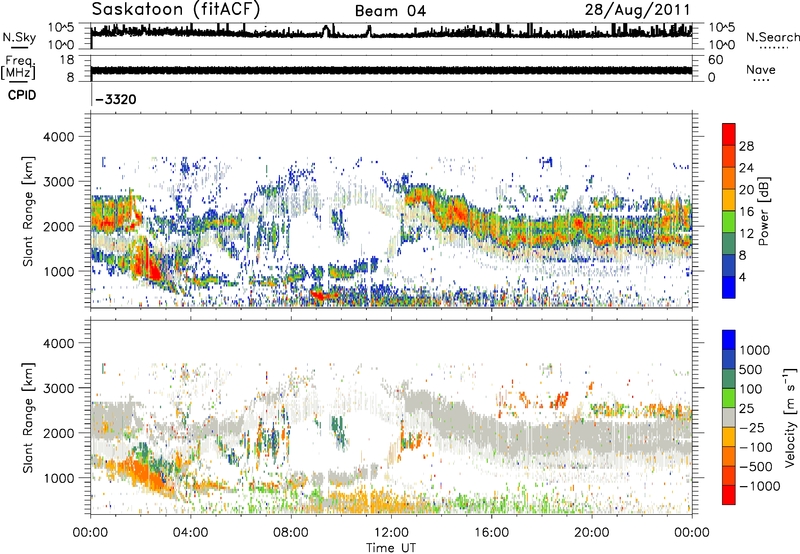
Task: Click the 20:00 time axis tick
Action: pos(592,533)
